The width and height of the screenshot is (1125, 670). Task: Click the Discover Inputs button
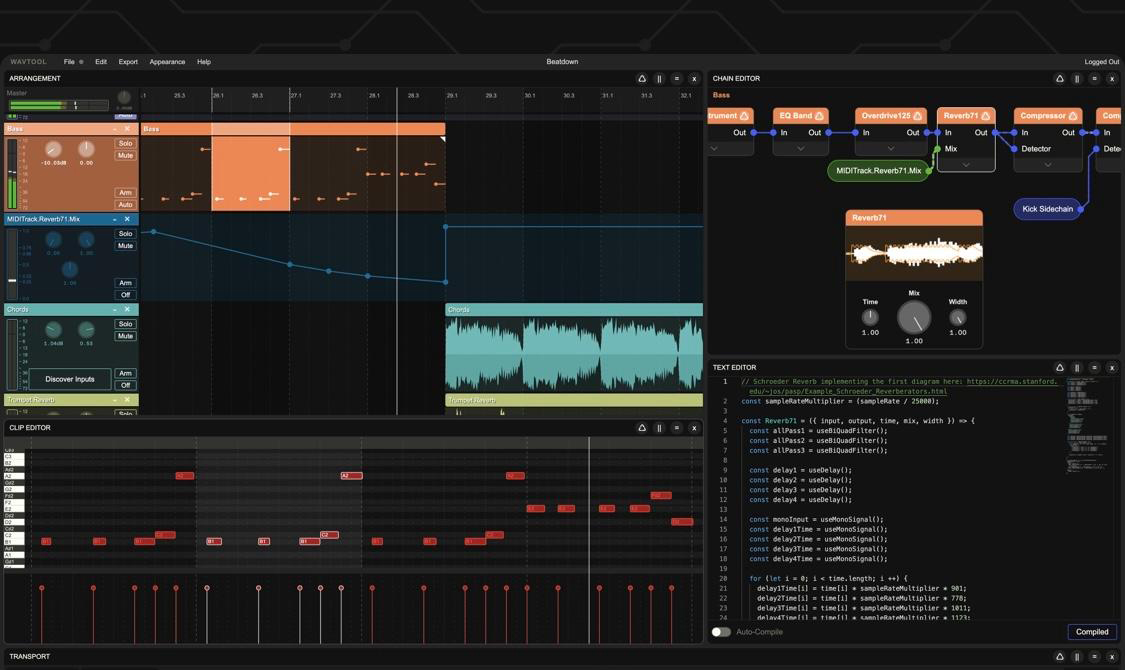[x=70, y=379]
